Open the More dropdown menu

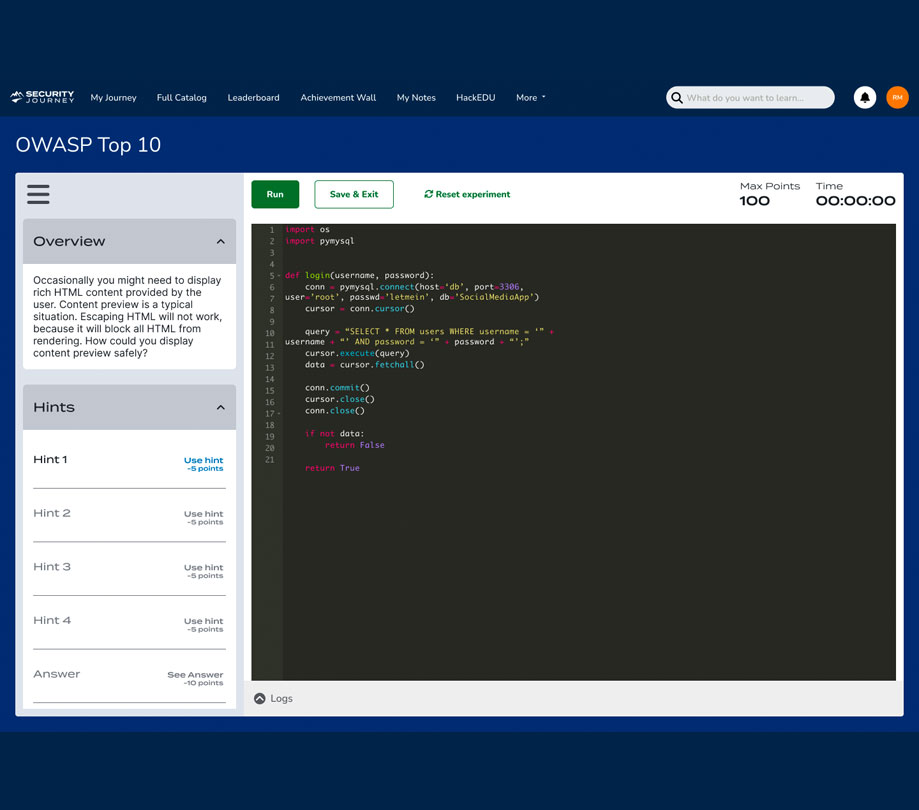pos(530,98)
